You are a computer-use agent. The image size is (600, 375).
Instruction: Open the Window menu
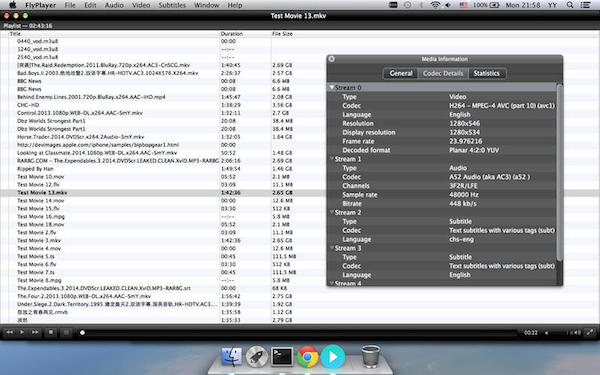click(x=207, y=5)
